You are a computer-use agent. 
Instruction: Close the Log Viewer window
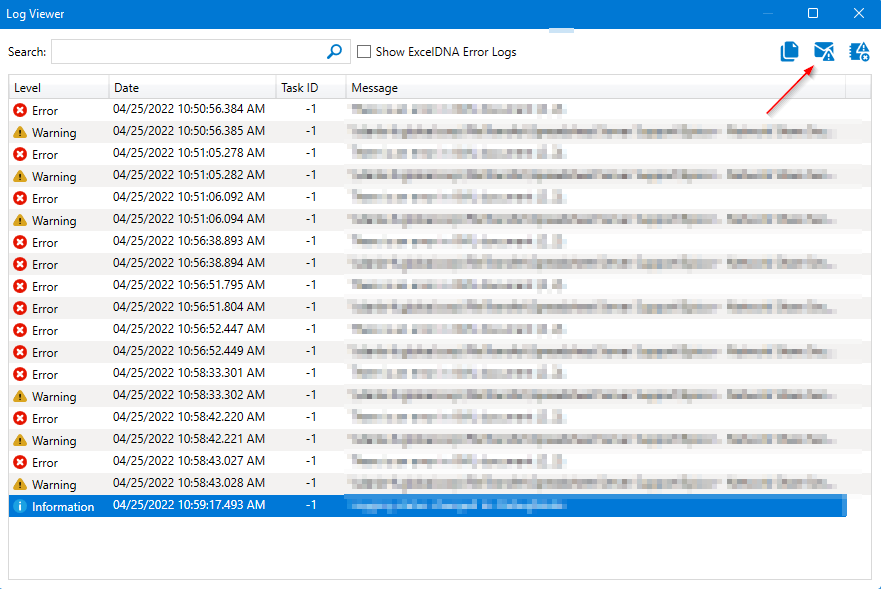pyautogui.click(x=859, y=13)
